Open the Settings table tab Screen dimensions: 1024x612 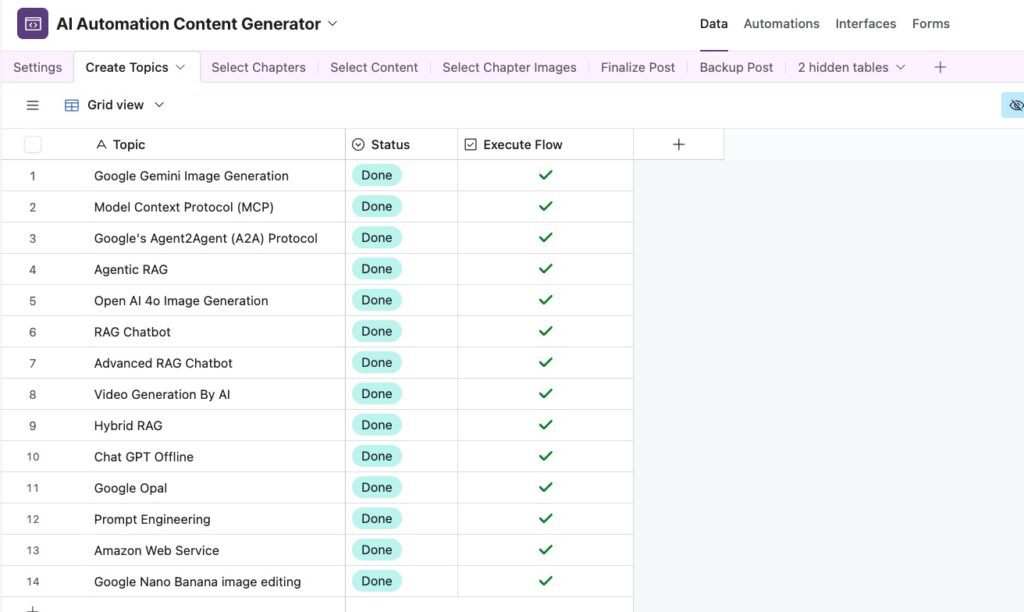[x=37, y=67]
